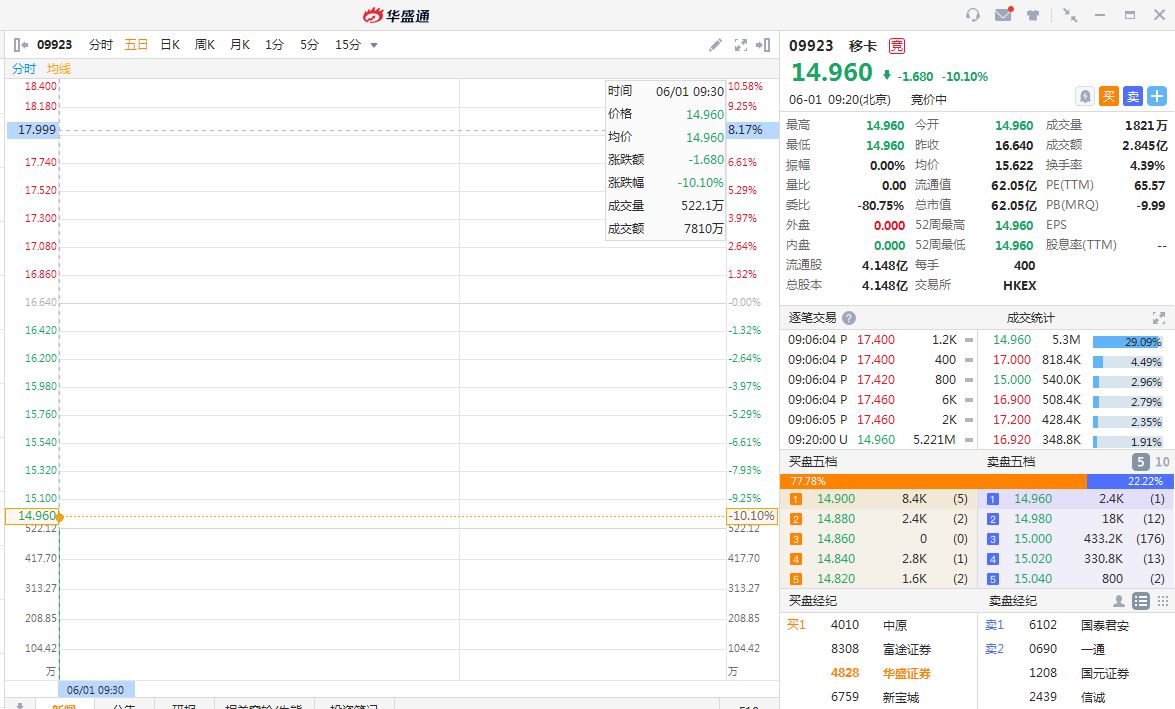Click the price alert bell icon

[1084, 96]
